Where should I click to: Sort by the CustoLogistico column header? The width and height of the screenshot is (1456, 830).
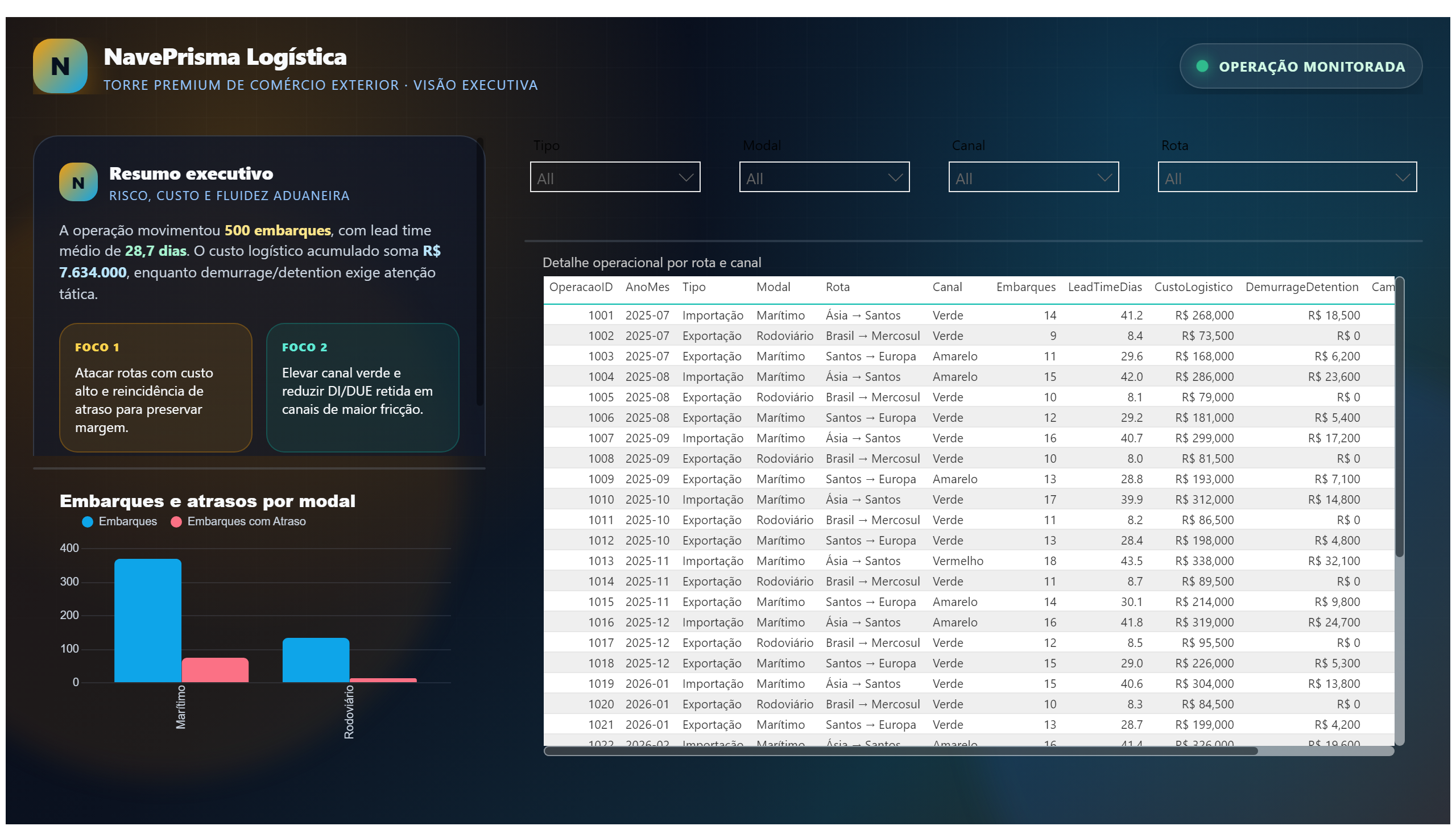[1193, 287]
